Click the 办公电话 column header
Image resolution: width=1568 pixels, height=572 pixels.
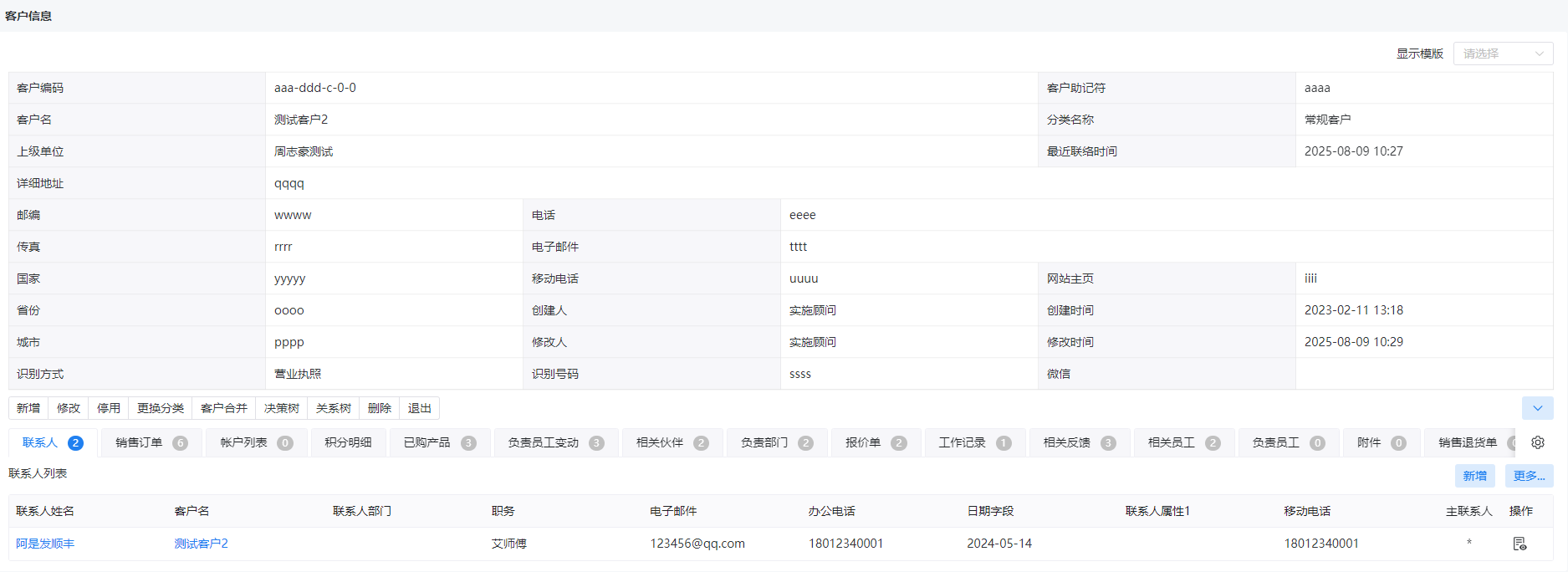(x=831, y=511)
